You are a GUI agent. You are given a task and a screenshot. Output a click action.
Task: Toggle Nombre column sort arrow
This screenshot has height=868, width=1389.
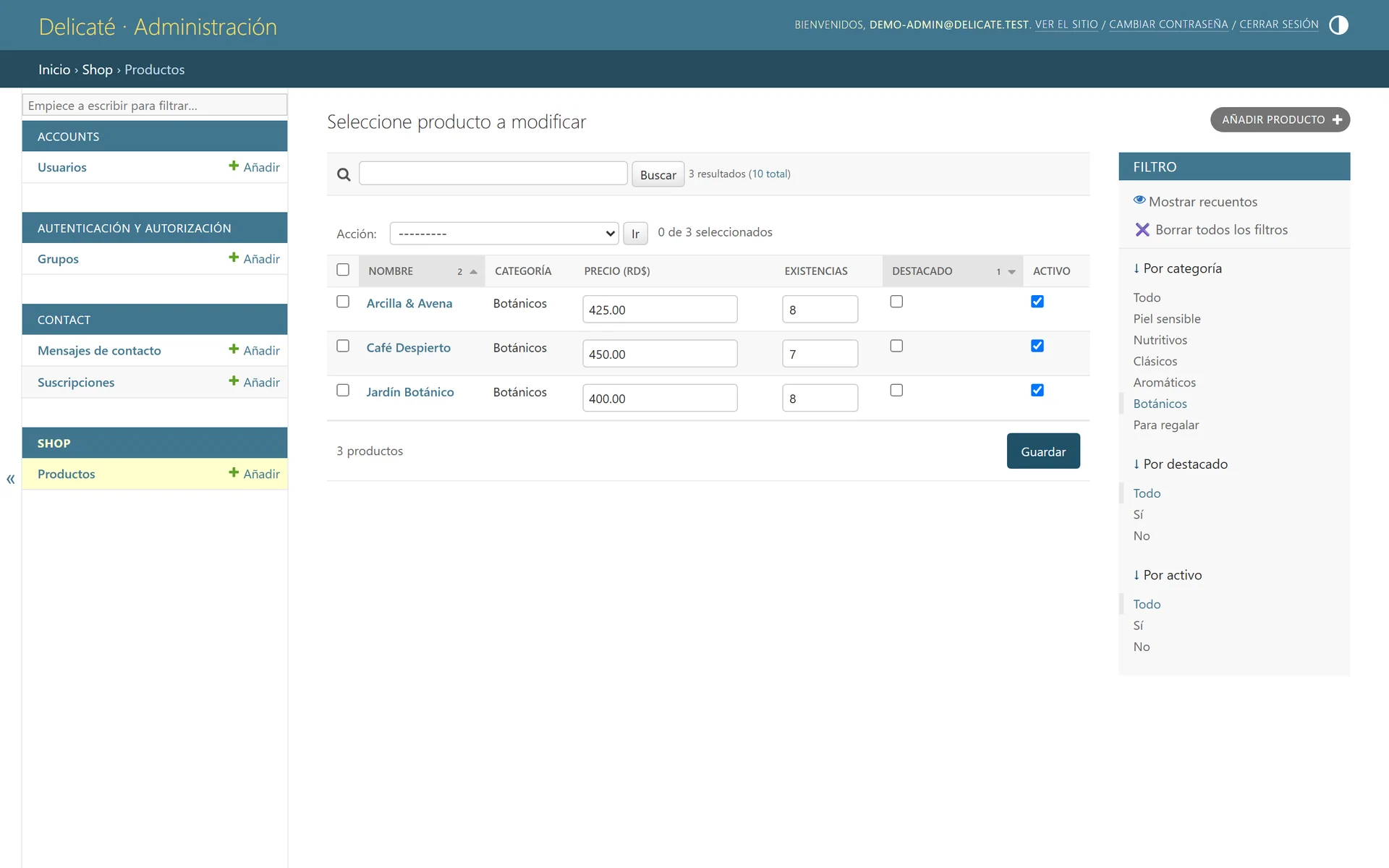[474, 272]
